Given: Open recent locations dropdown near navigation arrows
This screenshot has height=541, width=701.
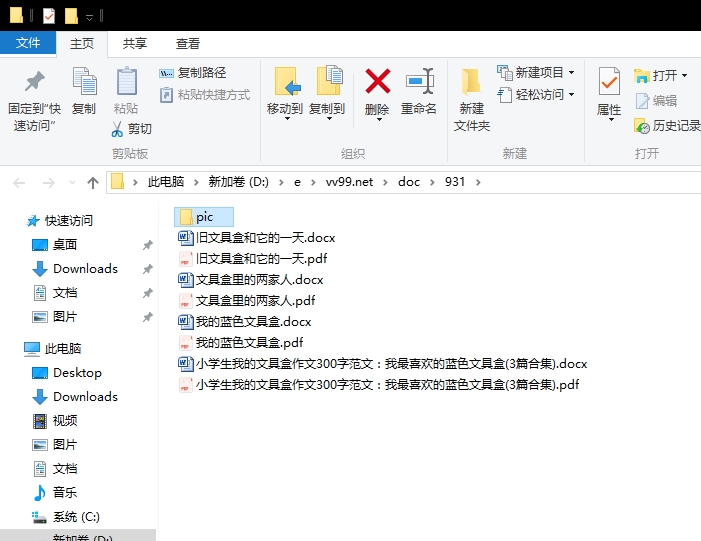Looking at the screenshot, I should click(72, 183).
